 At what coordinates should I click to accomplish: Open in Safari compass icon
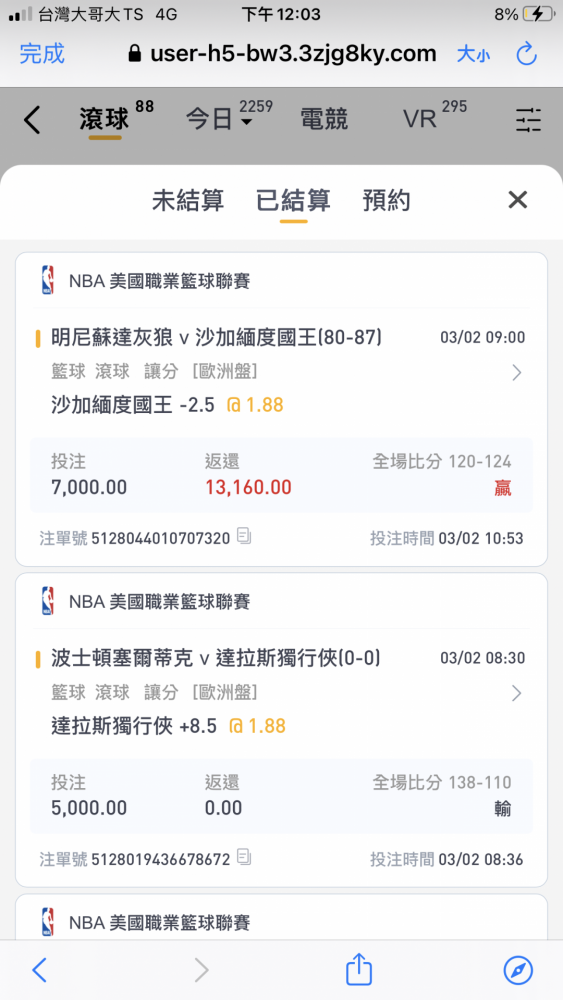[518, 971]
